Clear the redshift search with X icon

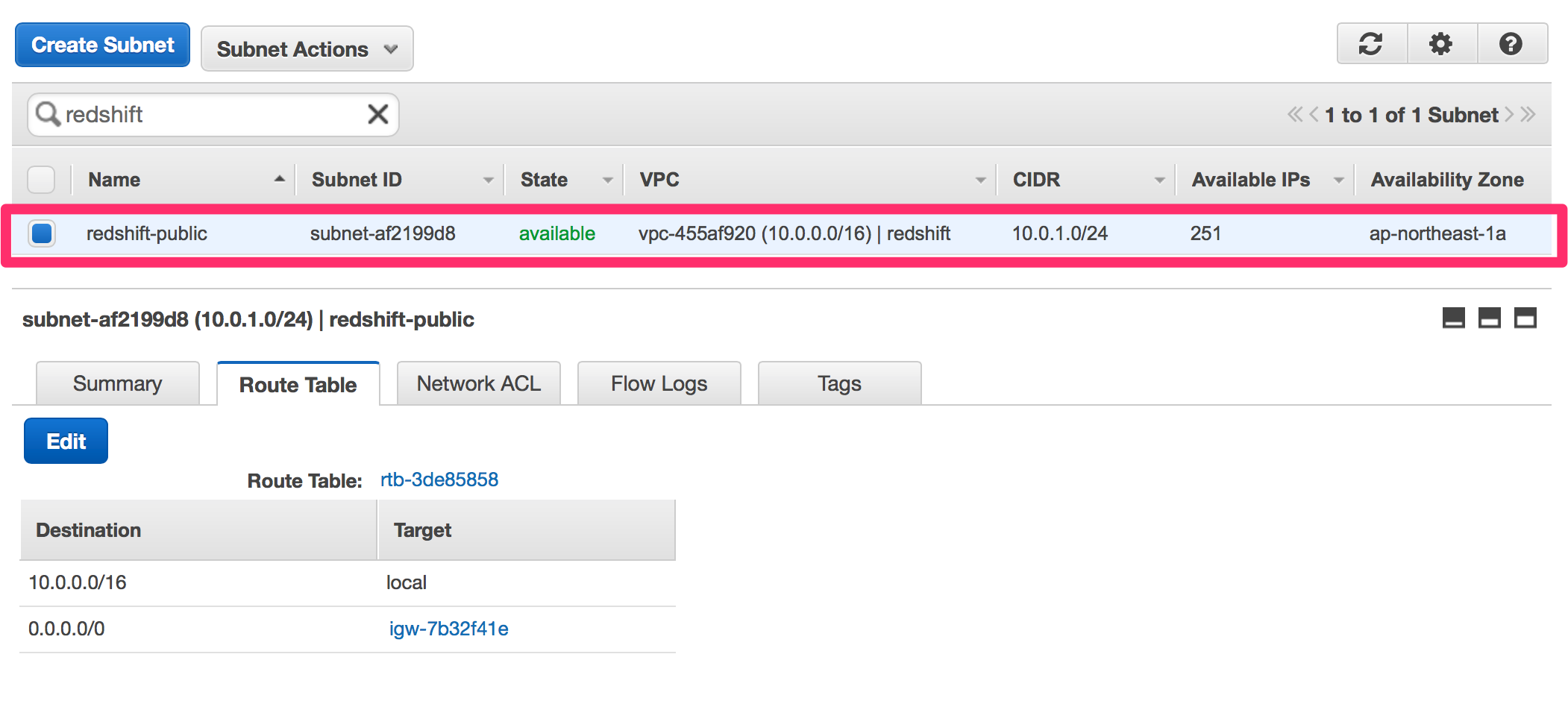click(x=378, y=114)
